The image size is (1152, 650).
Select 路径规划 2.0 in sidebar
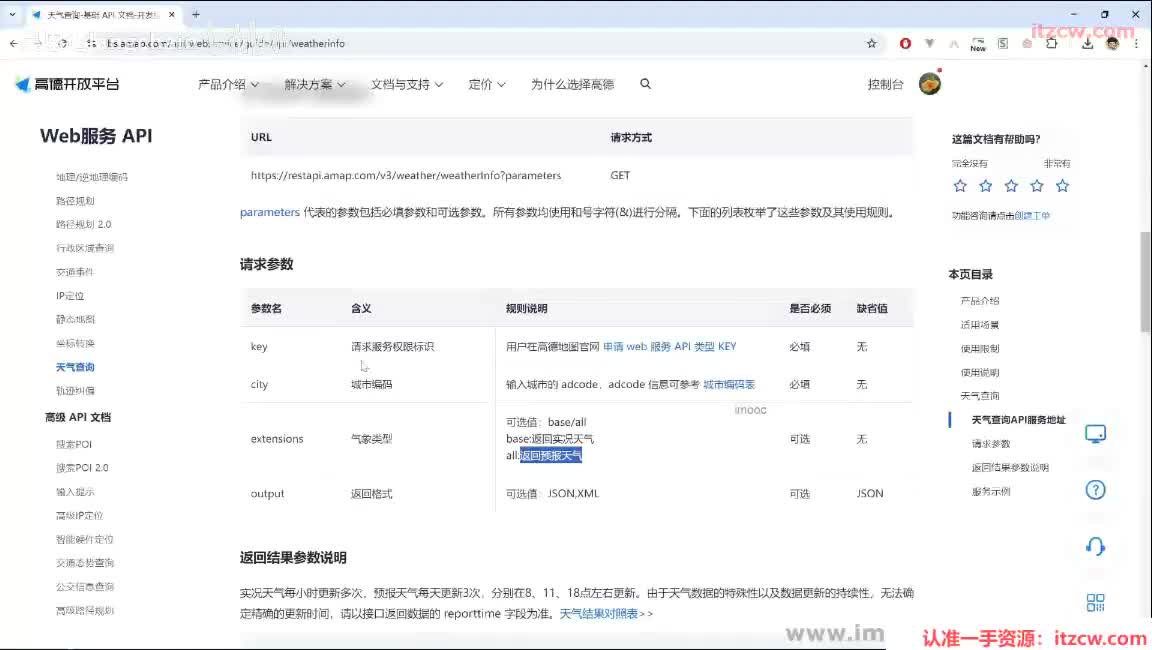click(x=84, y=224)
